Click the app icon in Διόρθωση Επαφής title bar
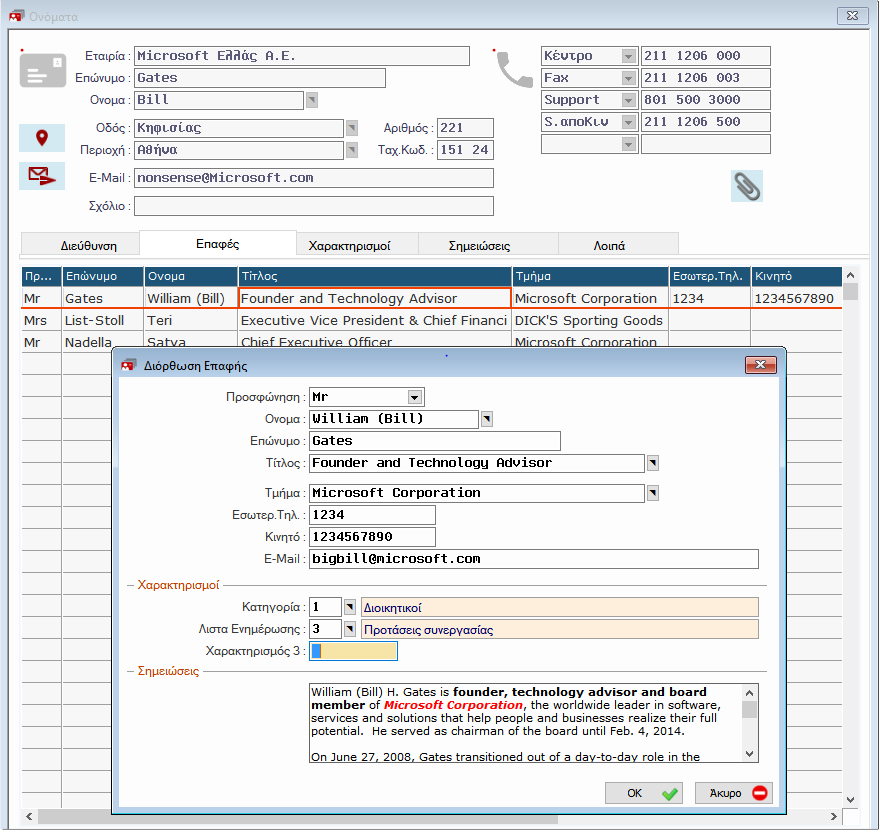This screenshot has height=830, width=879. [128, 365]
